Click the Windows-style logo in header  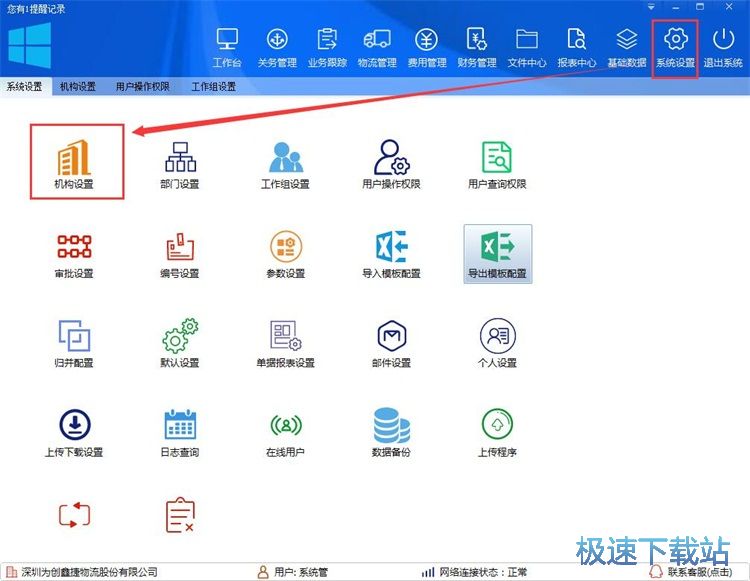[x=30, y=46]
